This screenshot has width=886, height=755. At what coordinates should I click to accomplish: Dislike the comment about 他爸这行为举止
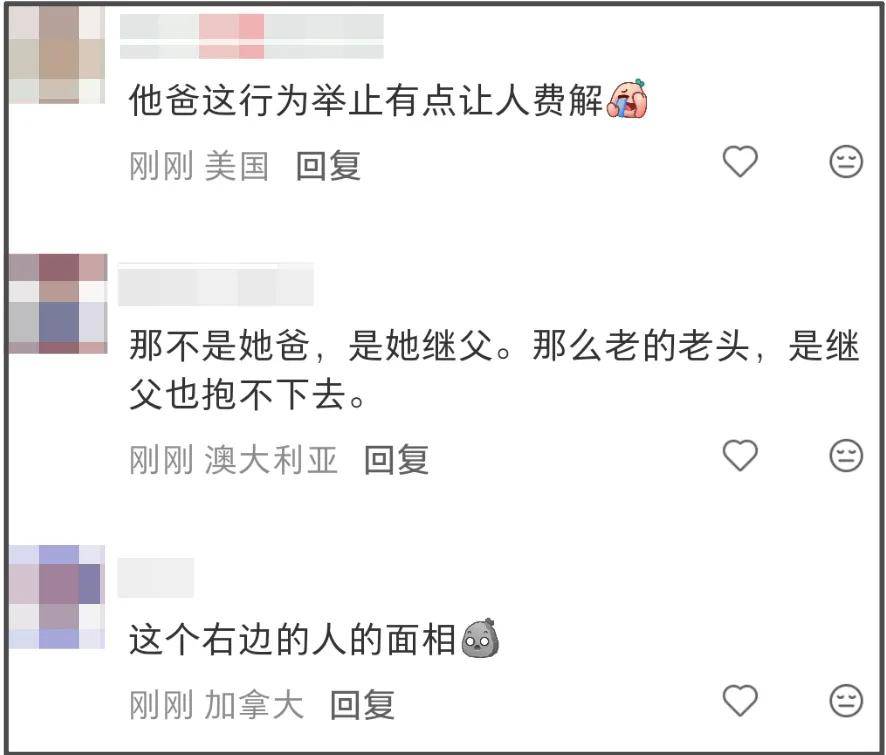point(846,162)
